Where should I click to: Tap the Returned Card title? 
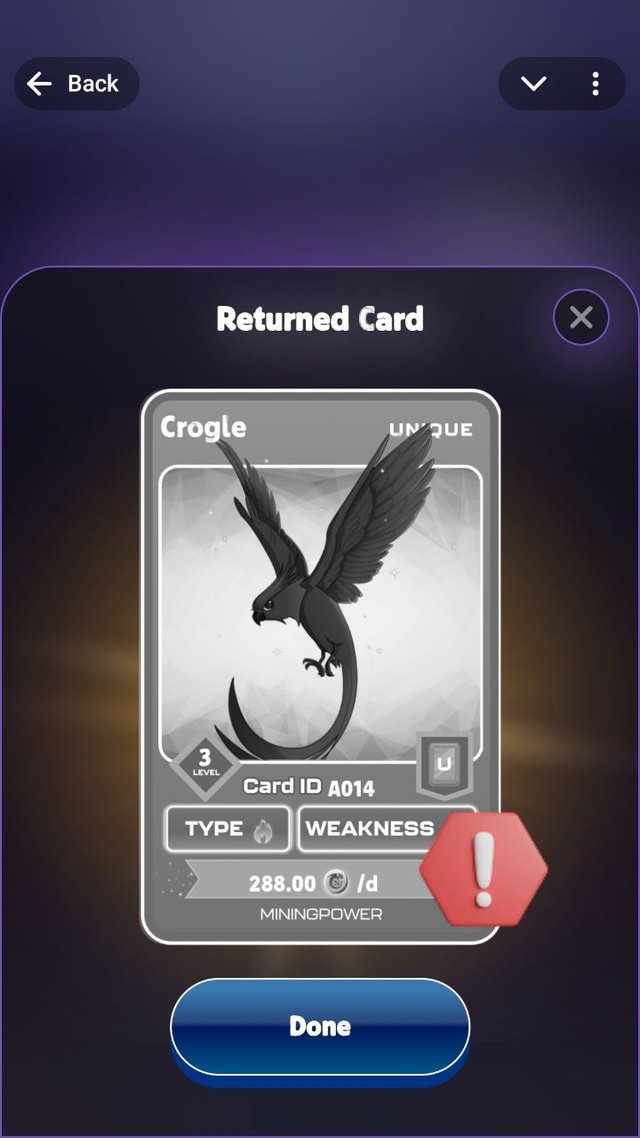[x=320, y=319]
